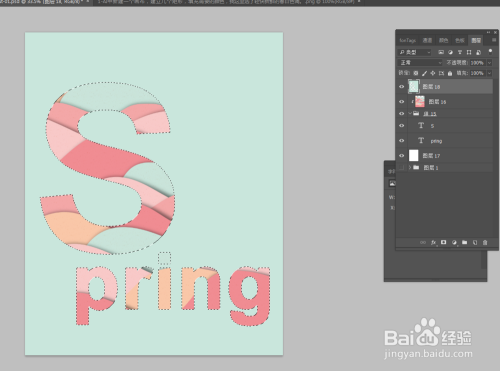The image size is (500, 371).
Task: Show the hidden 图层 1 group
Action: (402, 167)
